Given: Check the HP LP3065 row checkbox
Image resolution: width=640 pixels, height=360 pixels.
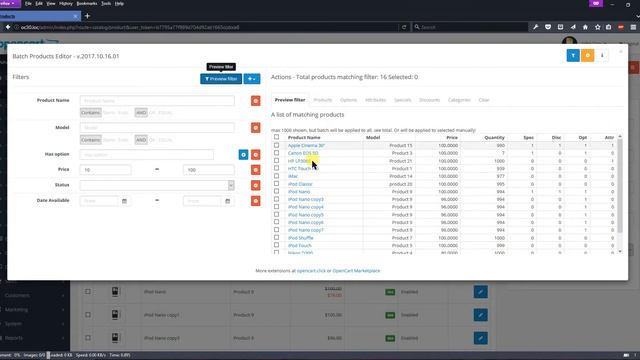Looking at the screenshot, I should [276, 160].
